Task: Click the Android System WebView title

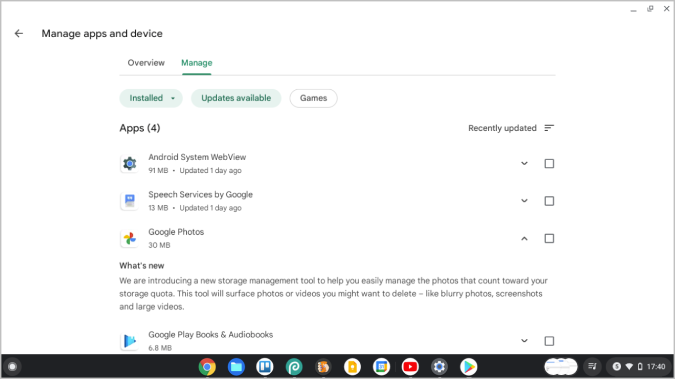Action: pos(197,157)
